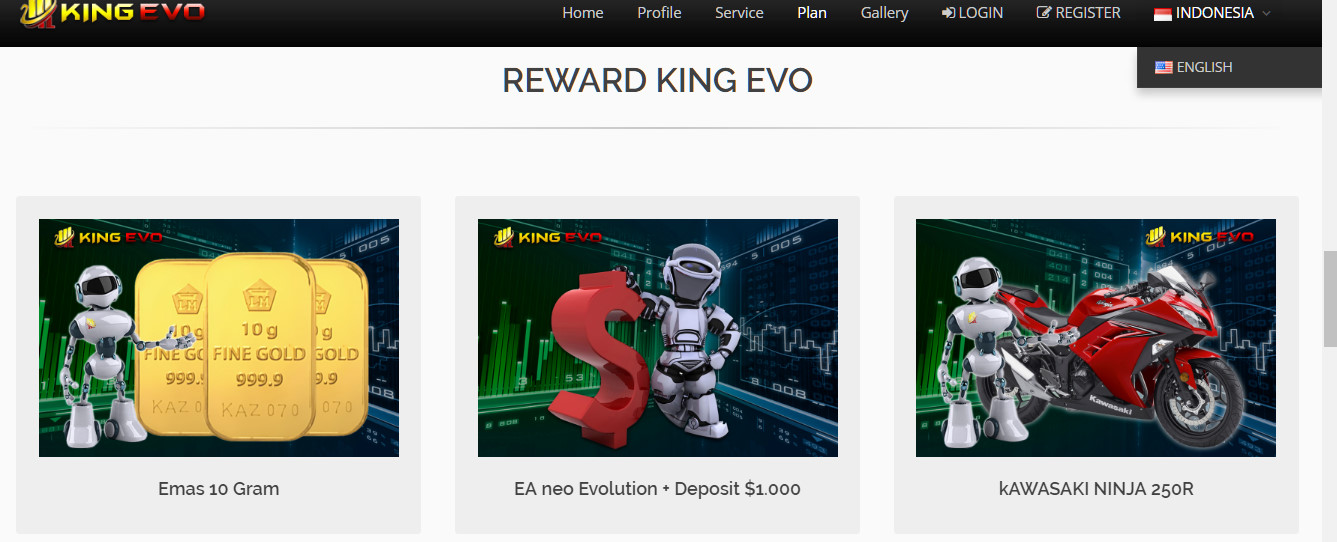Screen dimensions: 1337x542
Task: Click the Indonesia flag icon
Action: [x=1163, y=13]
